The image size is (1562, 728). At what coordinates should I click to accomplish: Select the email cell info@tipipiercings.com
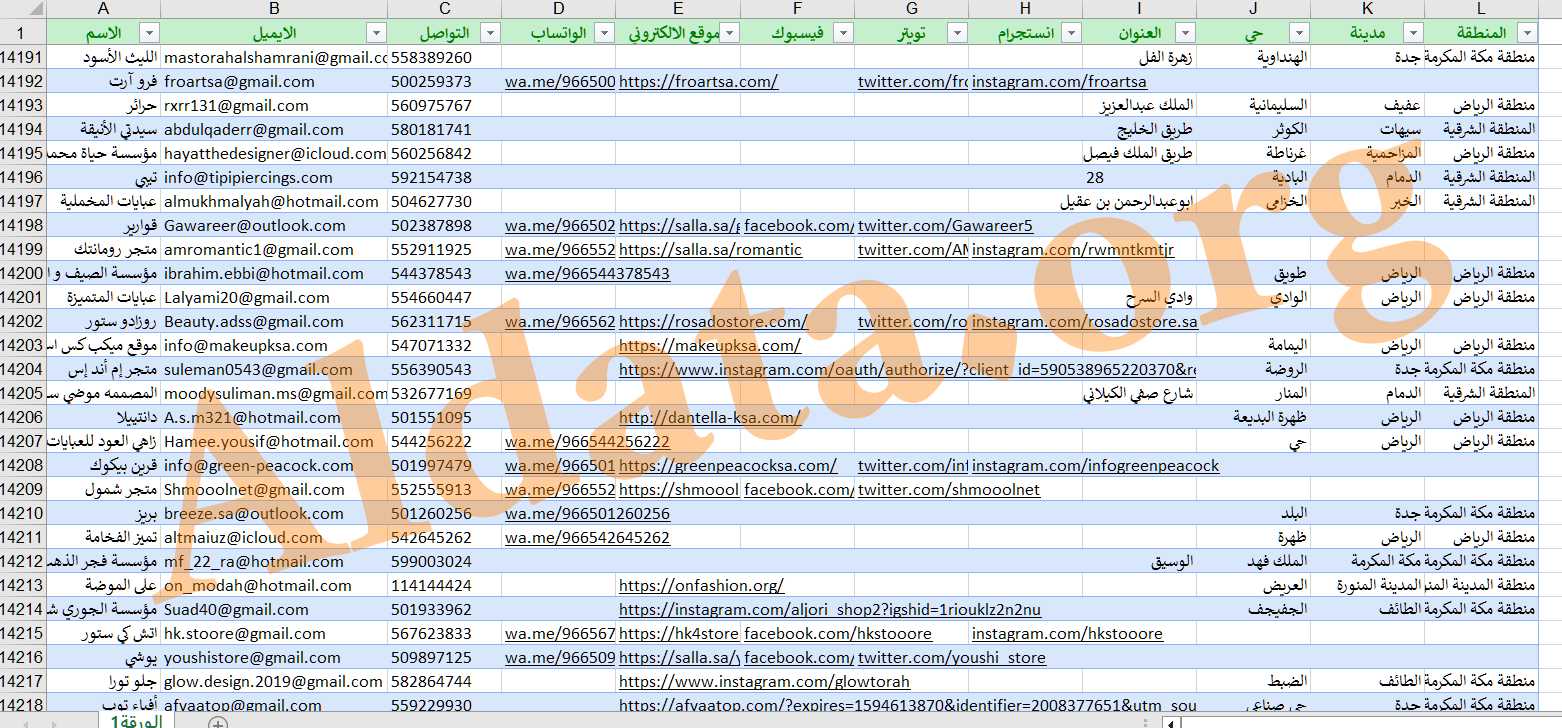point(275,177)
